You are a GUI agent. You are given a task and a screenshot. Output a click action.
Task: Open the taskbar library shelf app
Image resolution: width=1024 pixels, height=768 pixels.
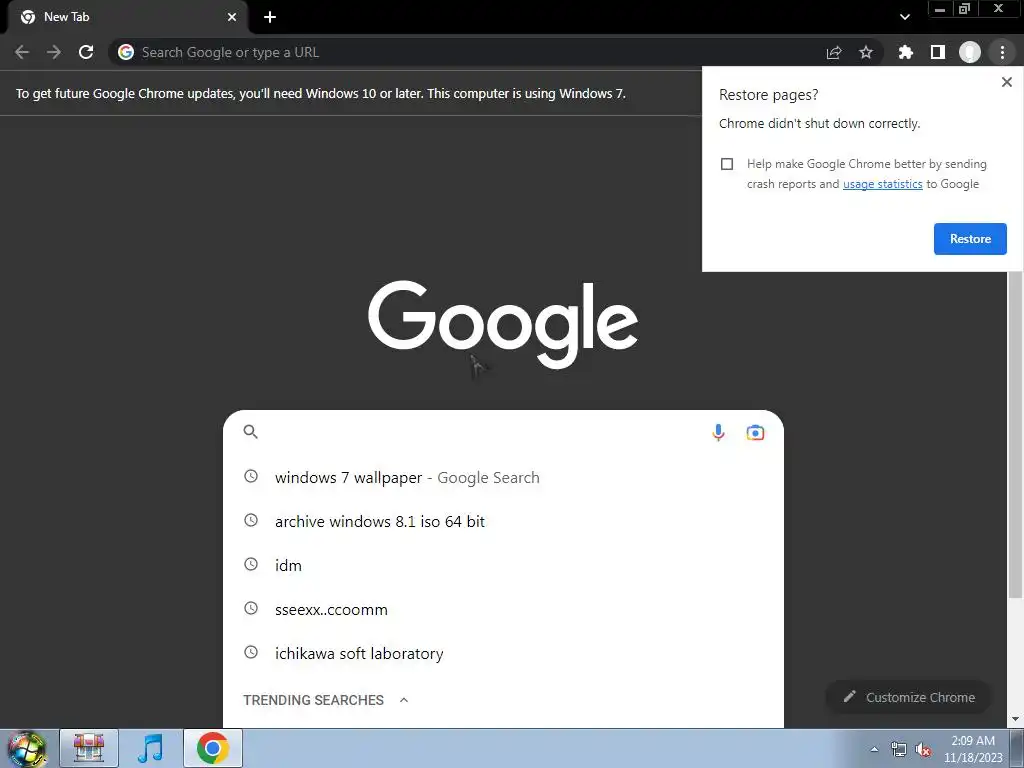coord(89,748)
